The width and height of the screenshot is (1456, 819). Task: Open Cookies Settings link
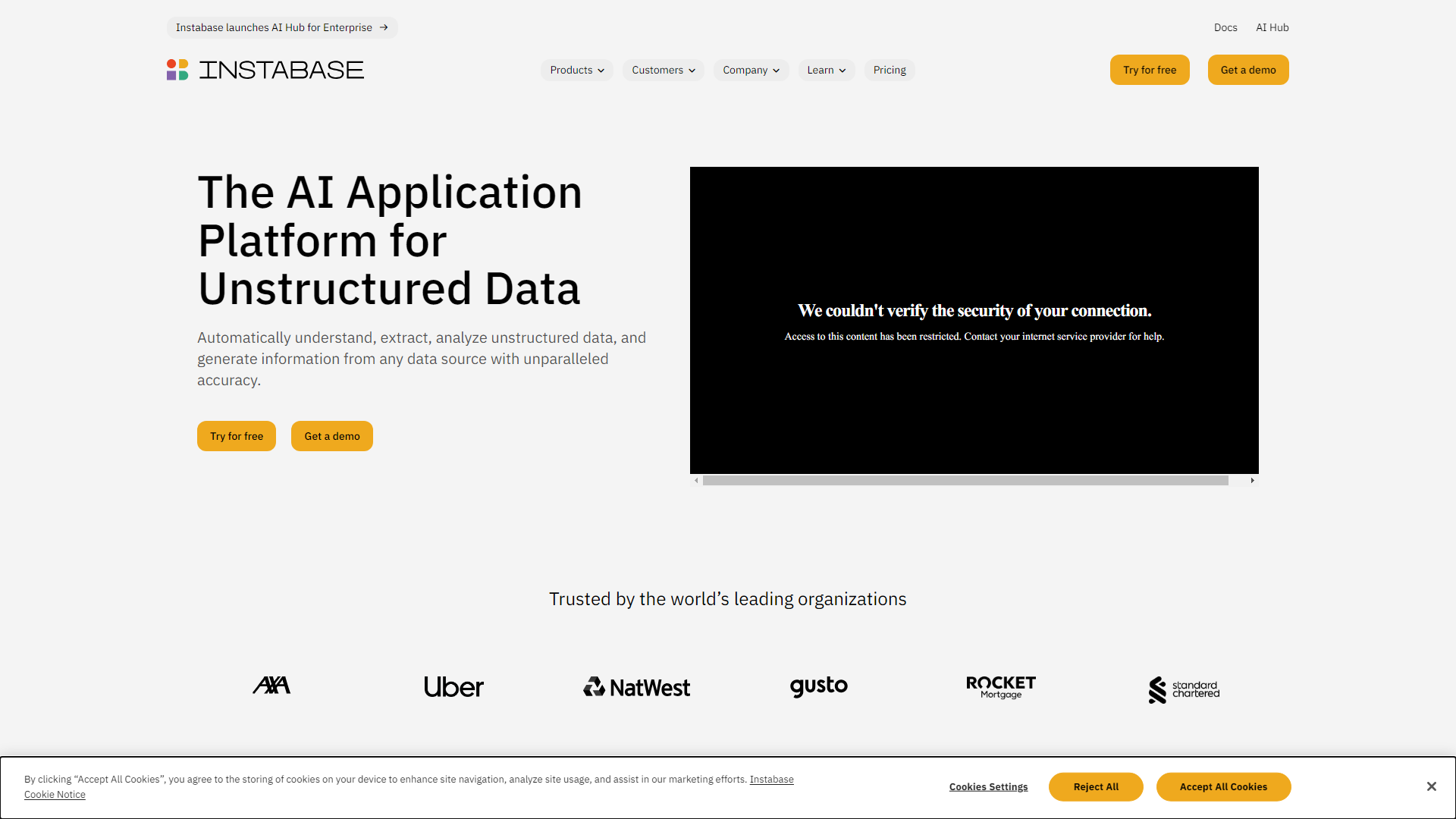tap(988, 787)
